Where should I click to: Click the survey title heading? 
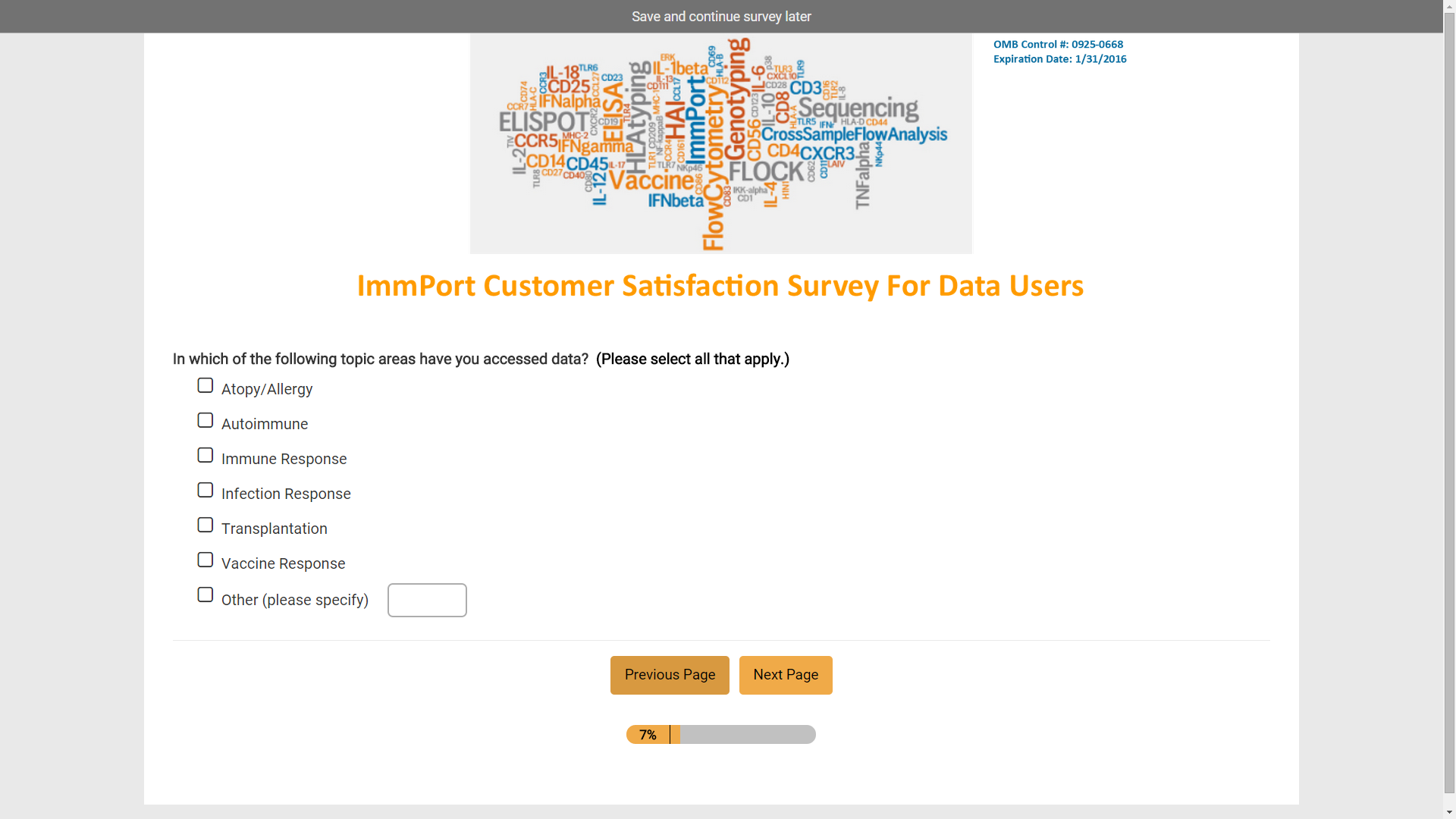[720, 286]
